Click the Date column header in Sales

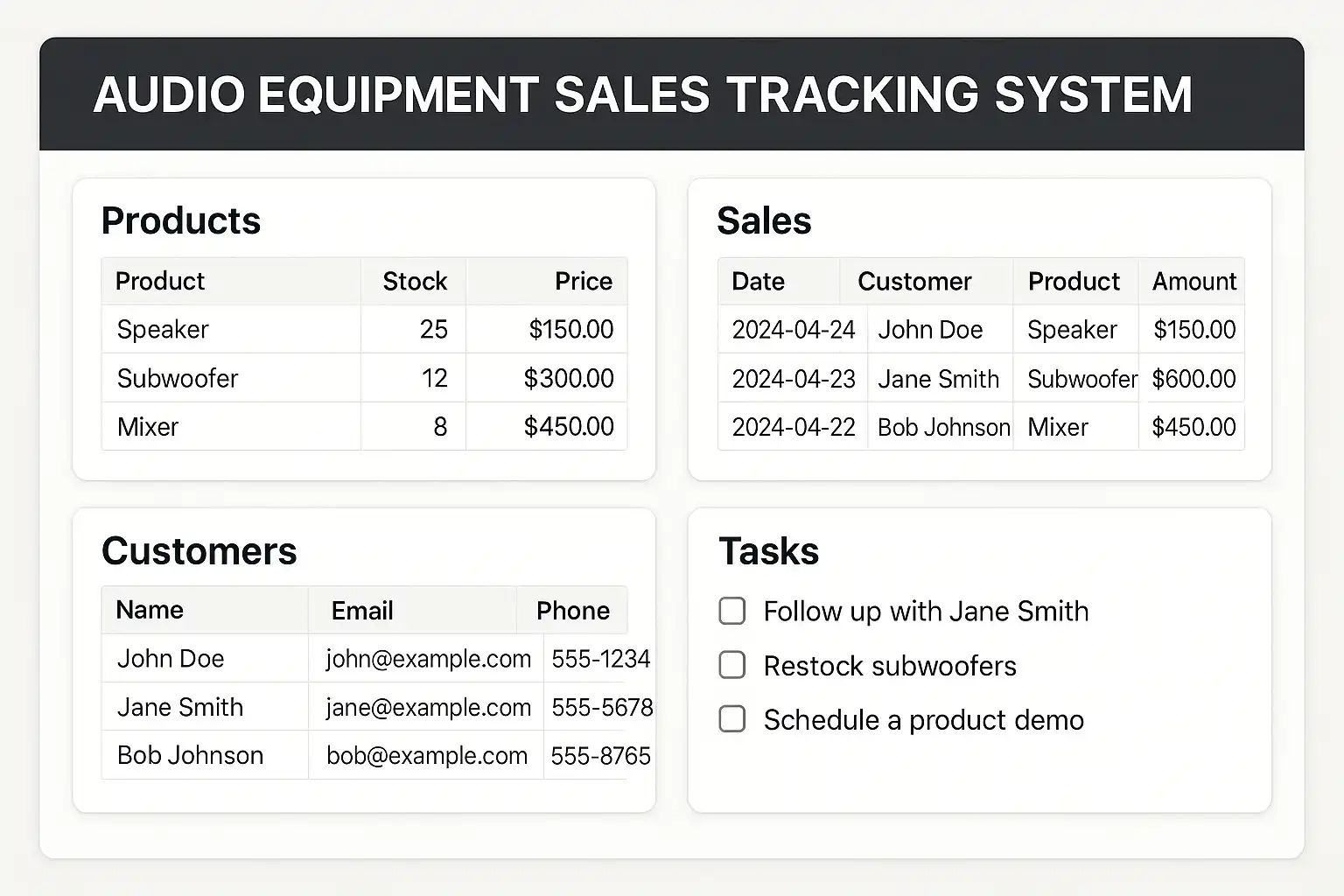pos(758,281)
